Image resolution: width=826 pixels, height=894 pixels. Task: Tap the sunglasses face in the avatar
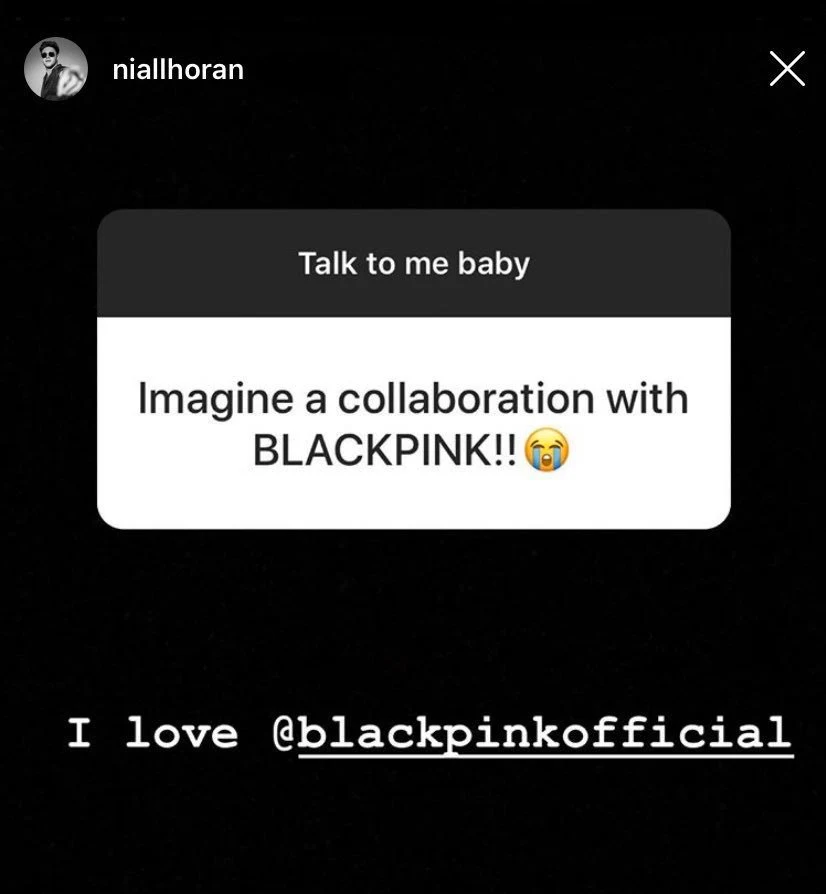[48, 55]
